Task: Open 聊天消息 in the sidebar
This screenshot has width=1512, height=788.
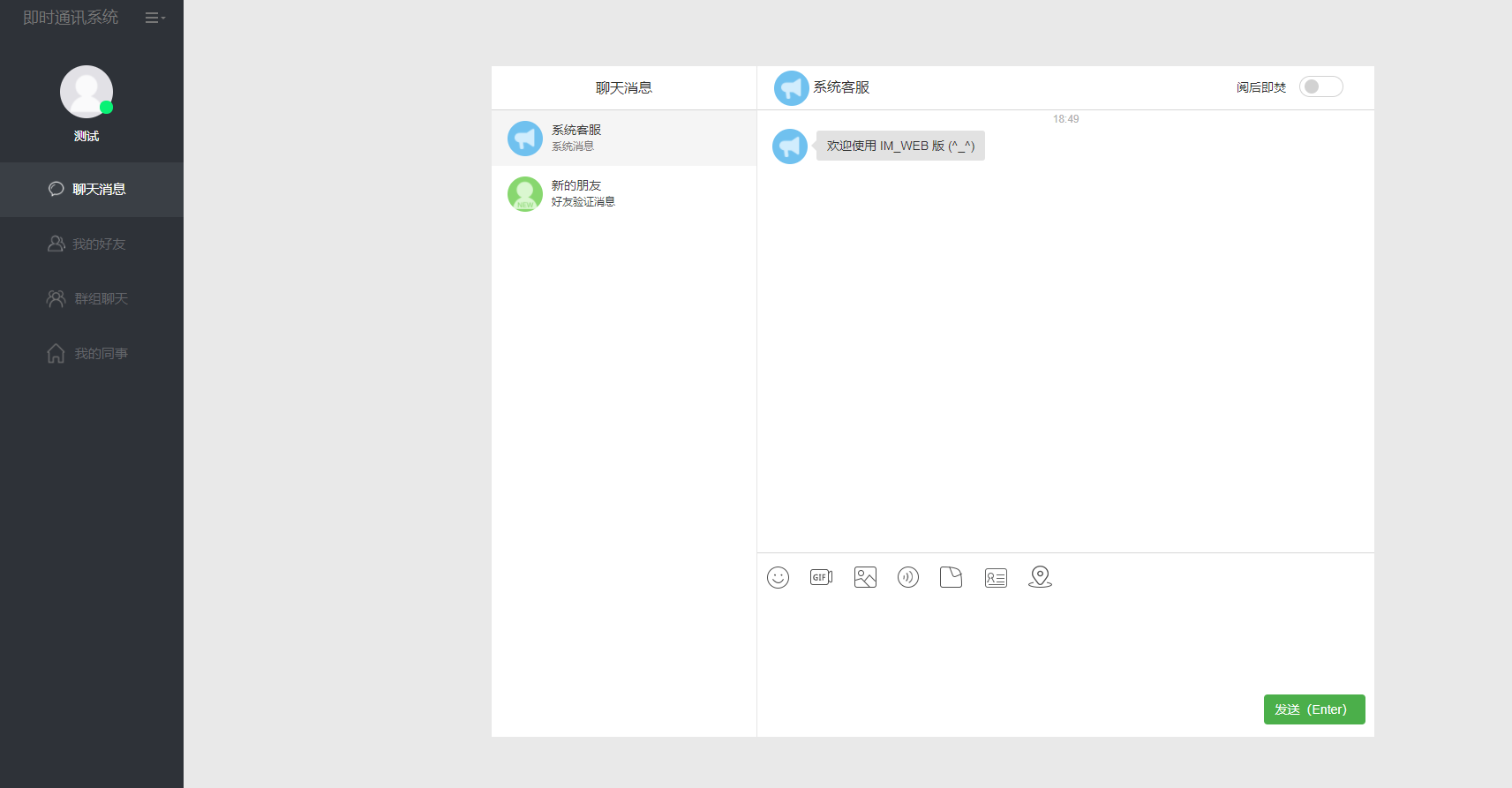Action: click(92, 190)
